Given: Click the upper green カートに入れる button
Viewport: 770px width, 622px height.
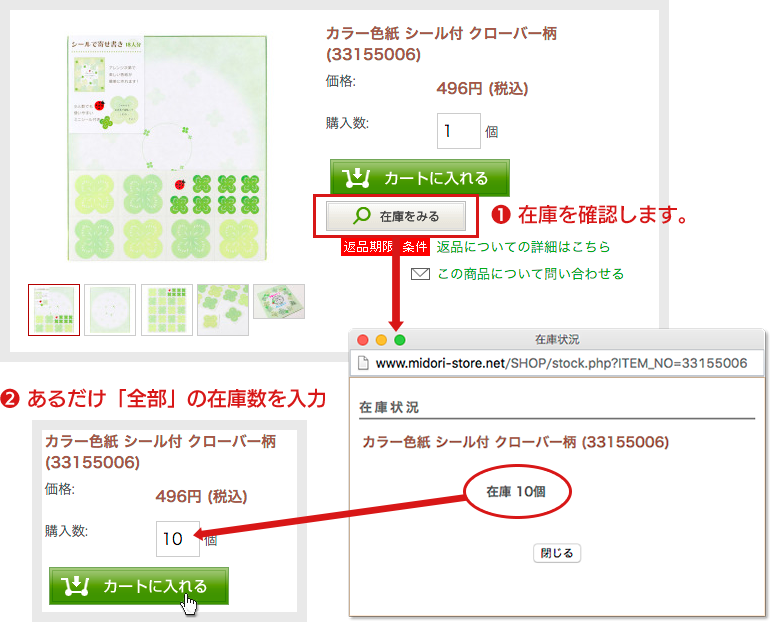Looking at the screenshot, I should point(420,178).
